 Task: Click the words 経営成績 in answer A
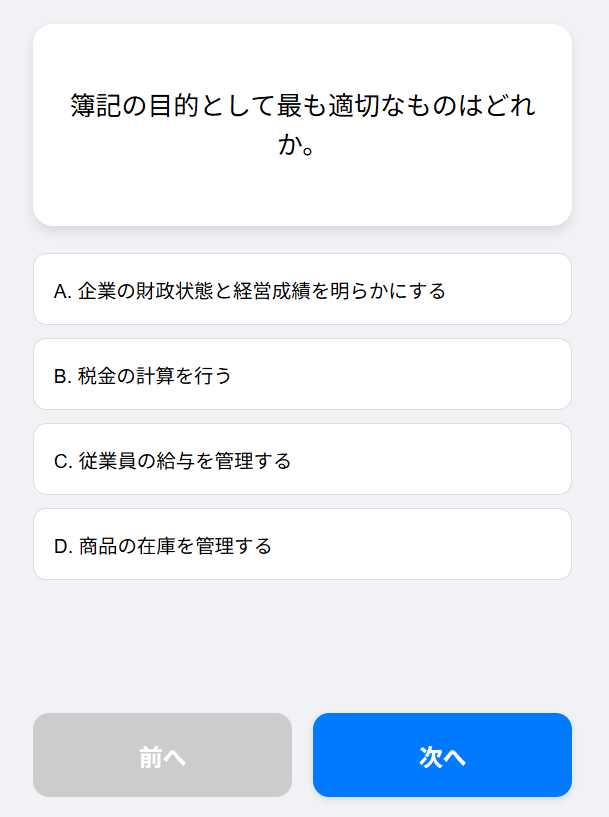[x=274, y=291]
